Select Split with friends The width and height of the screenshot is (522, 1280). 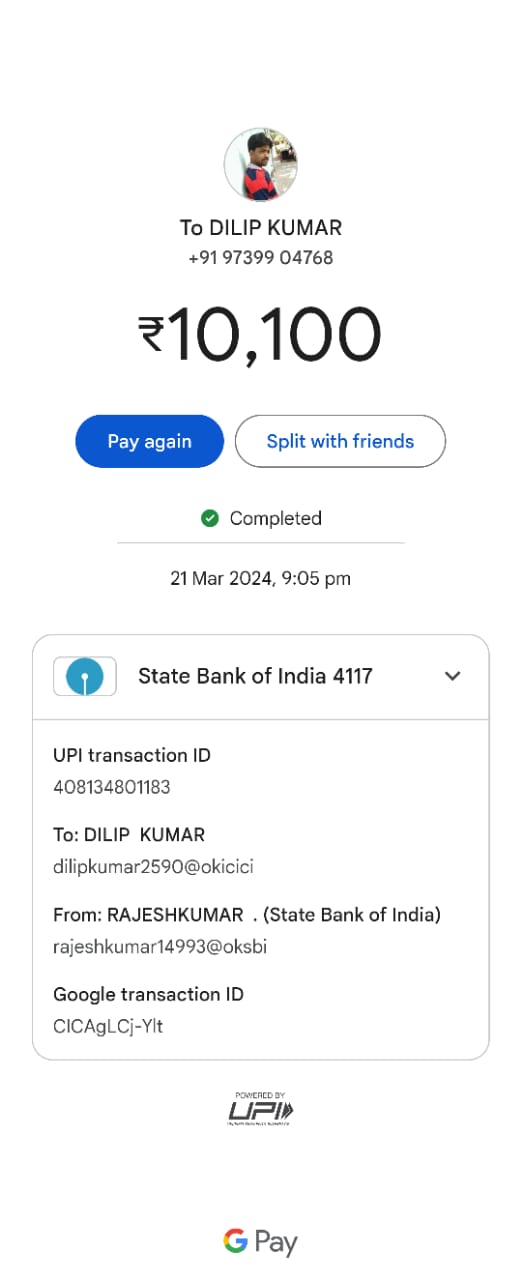(340, 441)
